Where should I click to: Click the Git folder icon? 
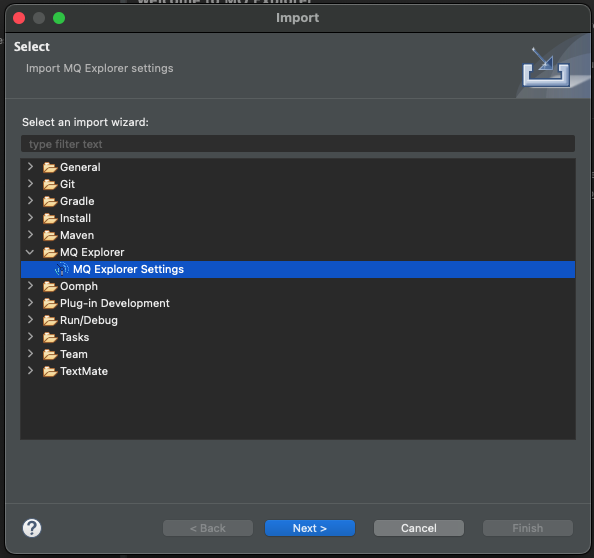(x=50, y=184)
